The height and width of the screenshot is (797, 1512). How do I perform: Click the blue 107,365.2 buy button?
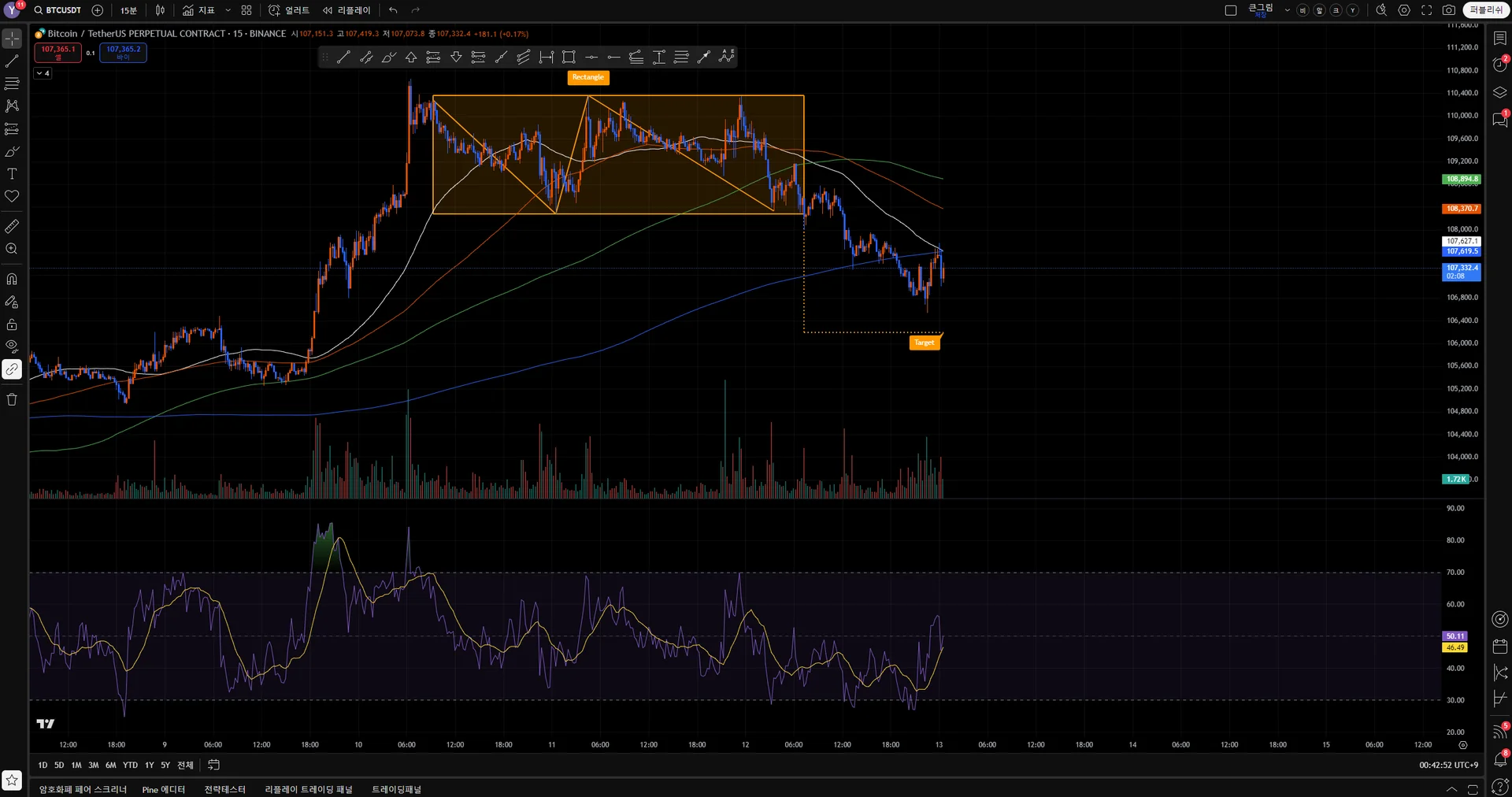(124, 52)
